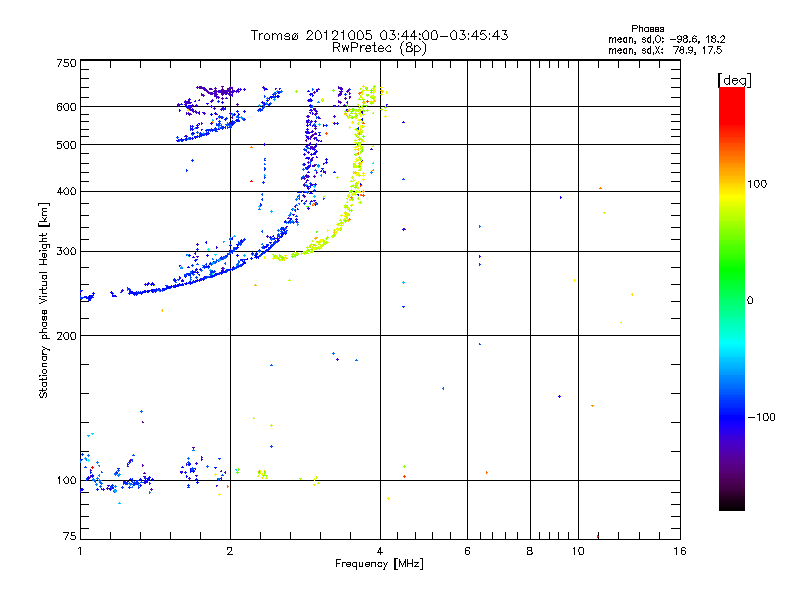Click the x-axis label '16'
800x600 pixels.
click(x=680, y=551)
